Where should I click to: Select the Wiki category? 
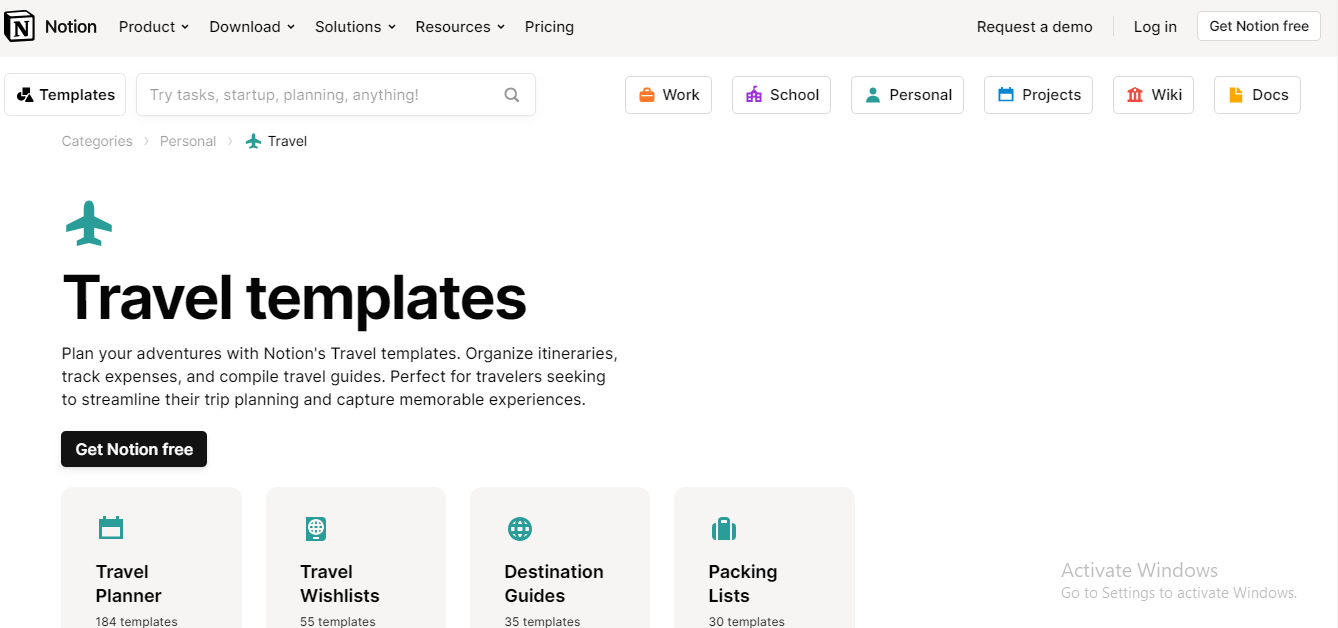click(x=1153, y=95)
